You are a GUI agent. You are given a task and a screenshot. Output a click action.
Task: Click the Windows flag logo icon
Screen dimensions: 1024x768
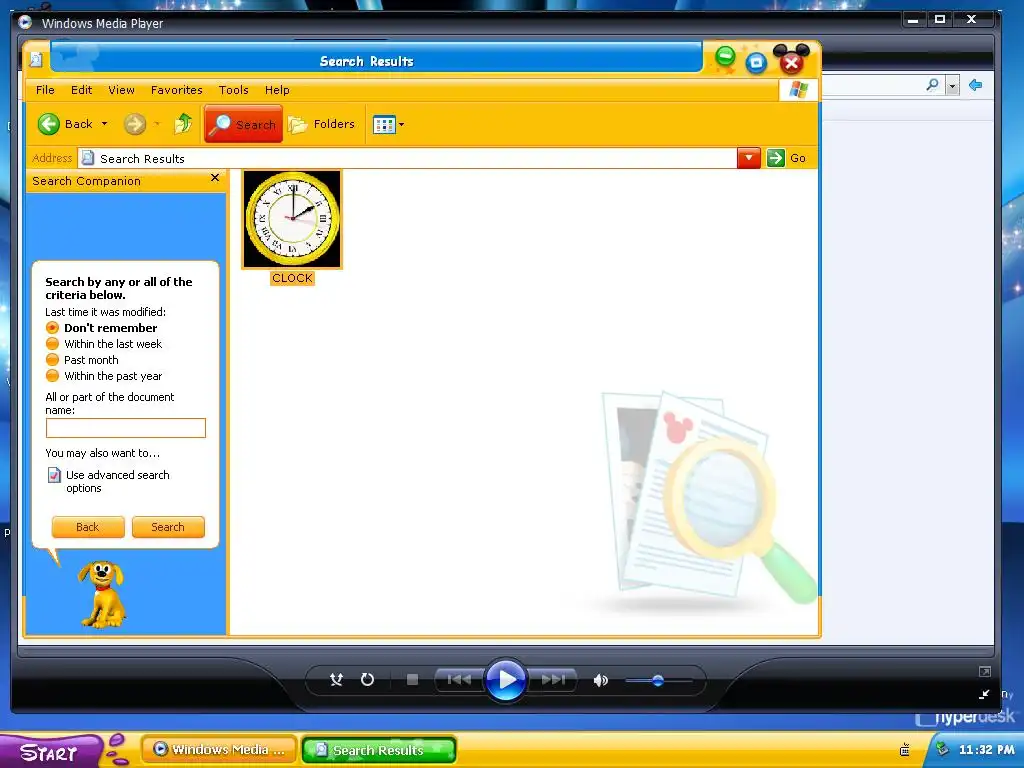(799, 89)
